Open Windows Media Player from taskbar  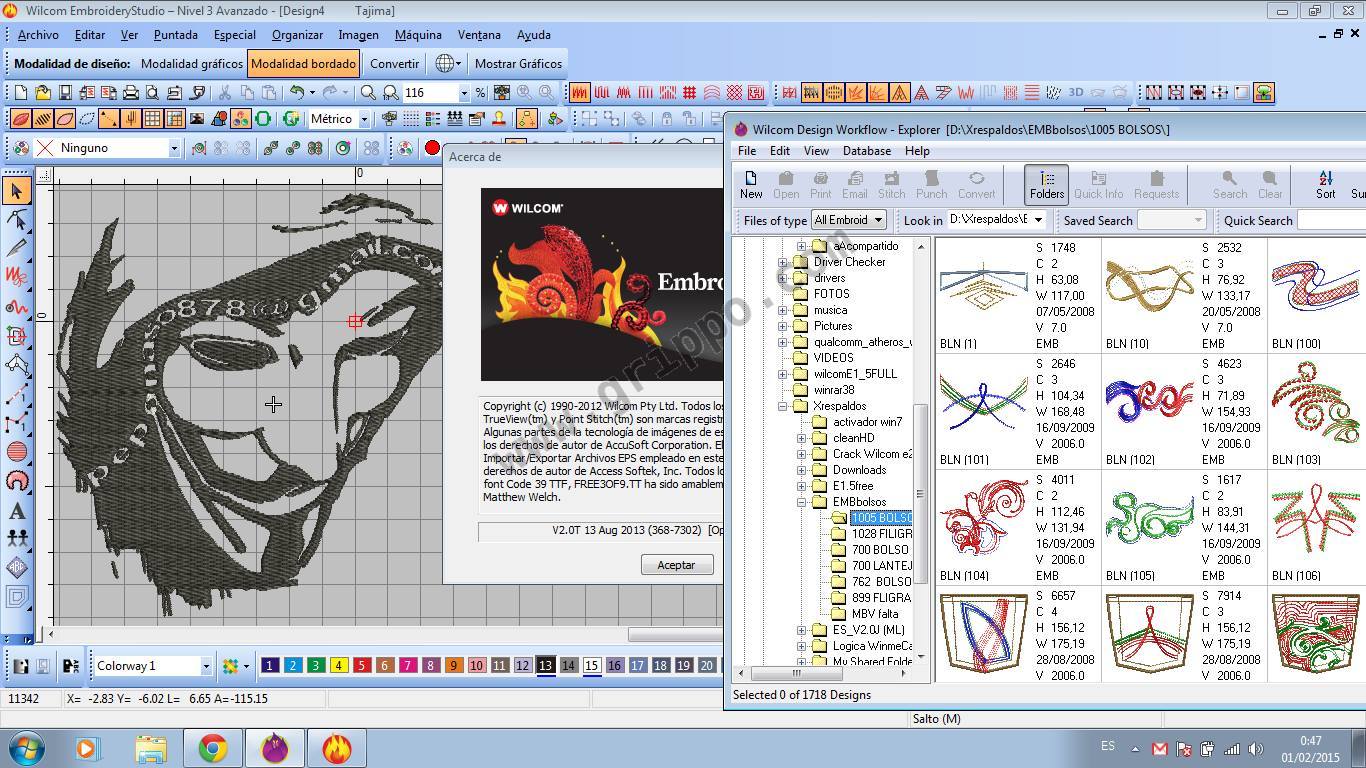tap(87, 748)
